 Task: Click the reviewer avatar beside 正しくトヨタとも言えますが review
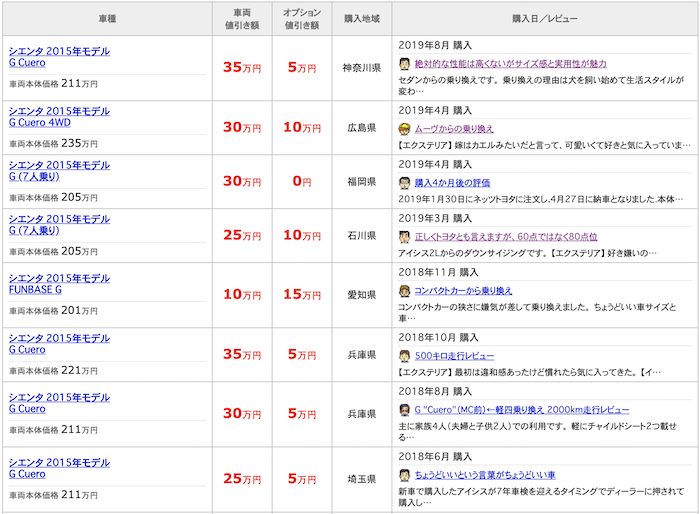[x=404, y=237]
